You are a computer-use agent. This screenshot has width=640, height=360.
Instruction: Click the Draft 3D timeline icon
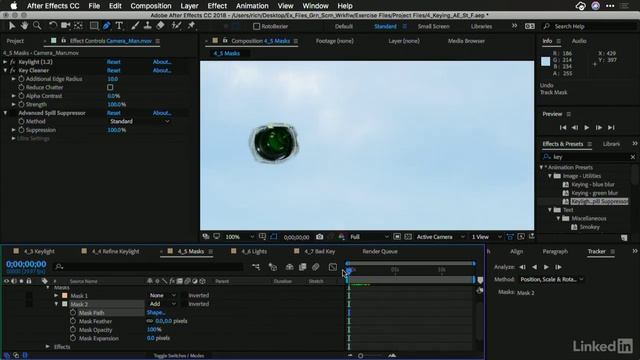pyautogui.click(x=273, y=267)
